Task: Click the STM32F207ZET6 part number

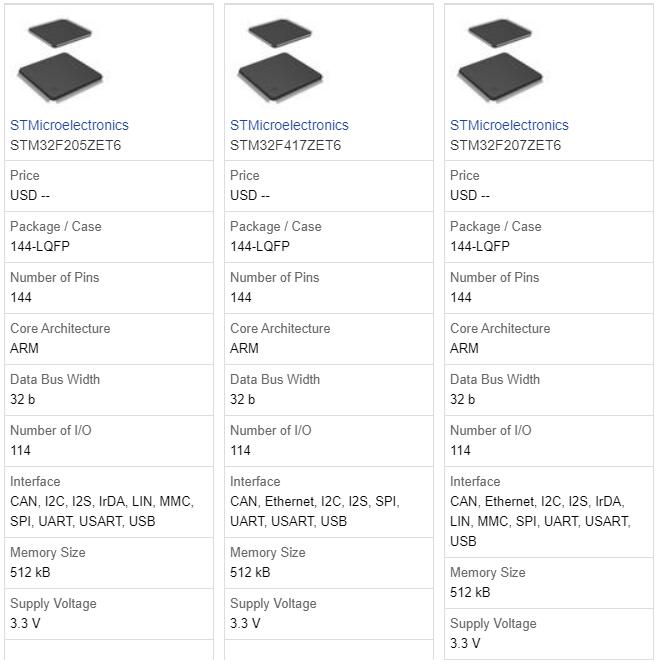Action: point(505,145)
